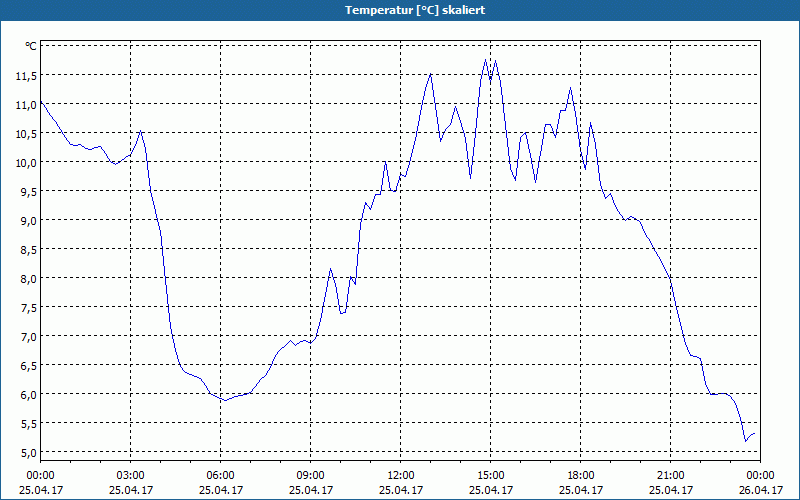Screen dimensions: 800x500
Task: Select the 6,5 y-axis value
Action: click(28, 366)
